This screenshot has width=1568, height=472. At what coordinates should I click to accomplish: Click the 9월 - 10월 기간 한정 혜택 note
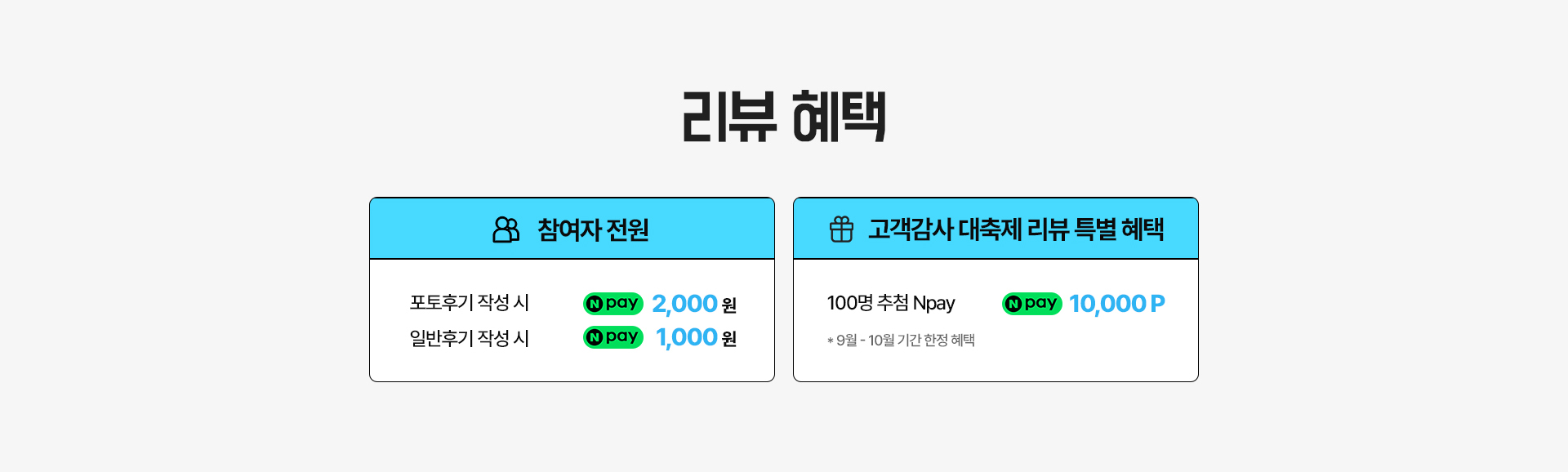[901, 340]
